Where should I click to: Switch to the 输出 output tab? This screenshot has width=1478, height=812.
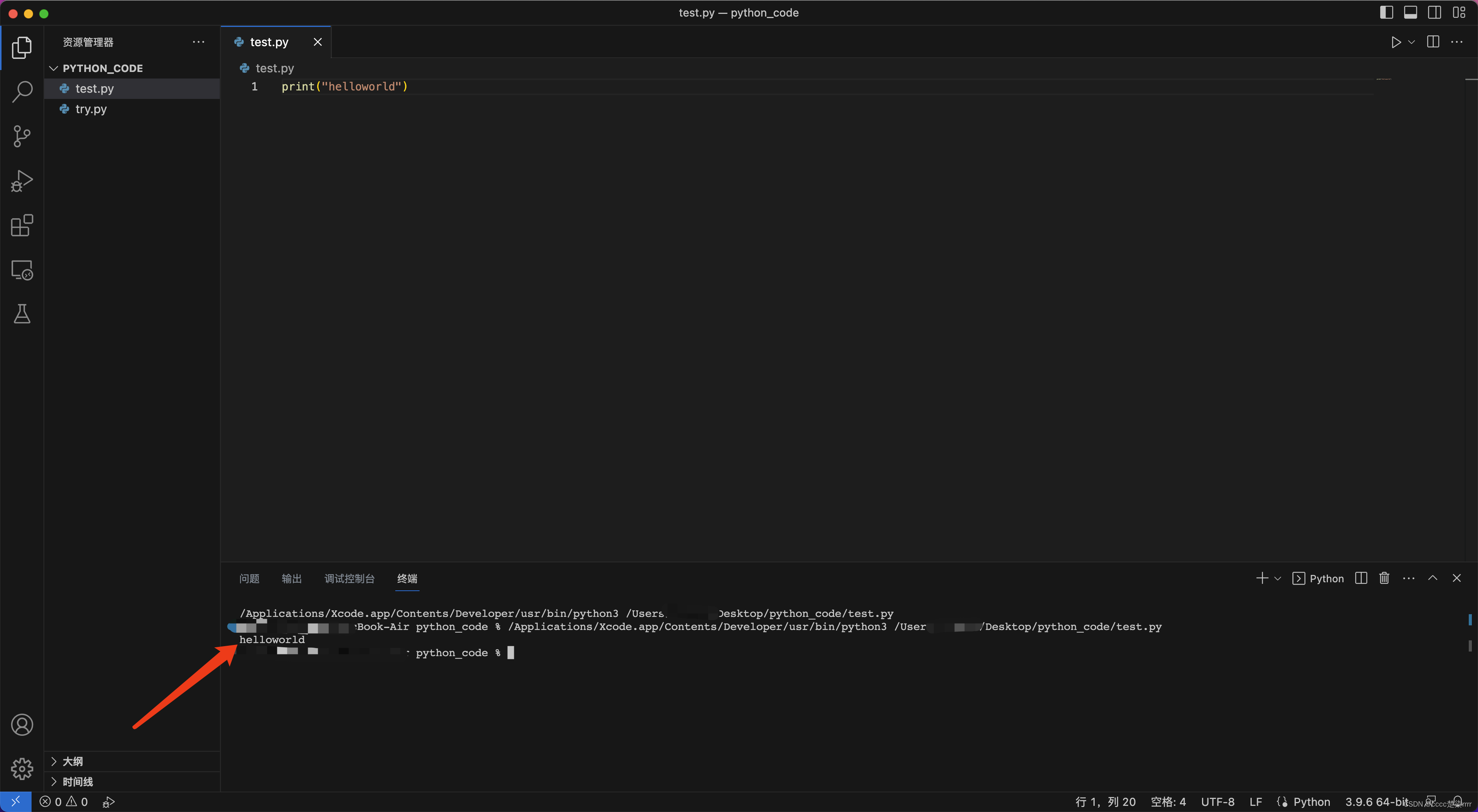[x=291, y=578]
